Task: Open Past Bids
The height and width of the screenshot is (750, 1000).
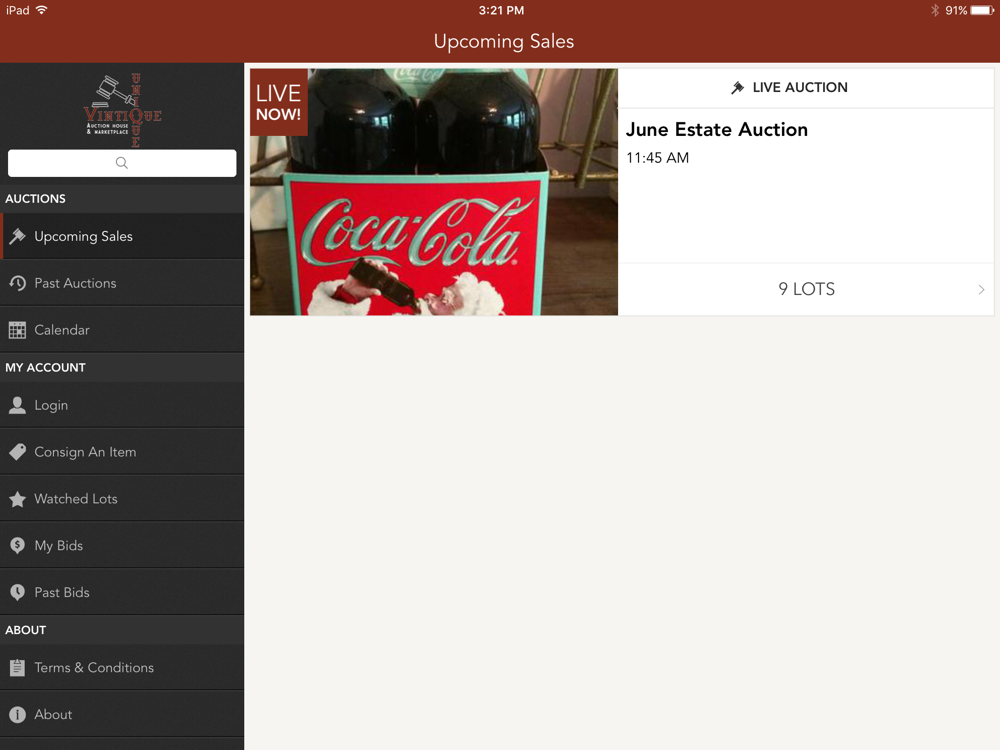Action: (122, 592)
